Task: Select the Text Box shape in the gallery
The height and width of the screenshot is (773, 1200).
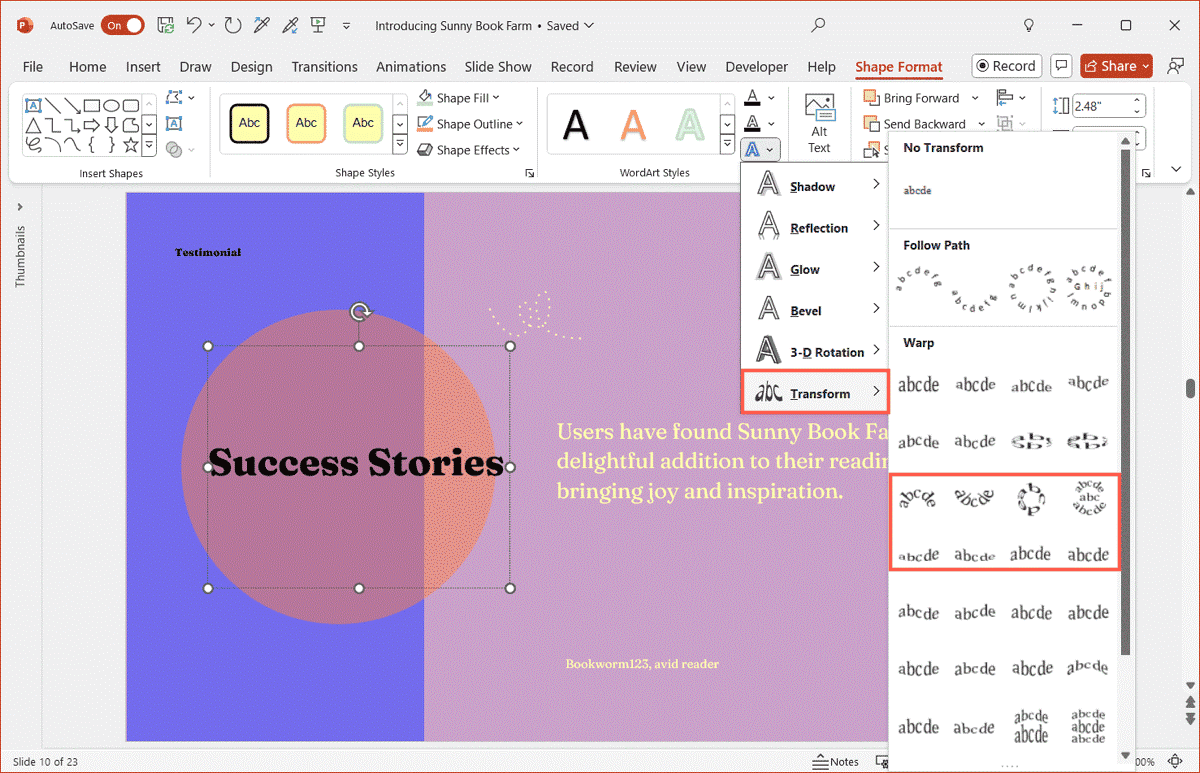Action: tap(33, 105)
